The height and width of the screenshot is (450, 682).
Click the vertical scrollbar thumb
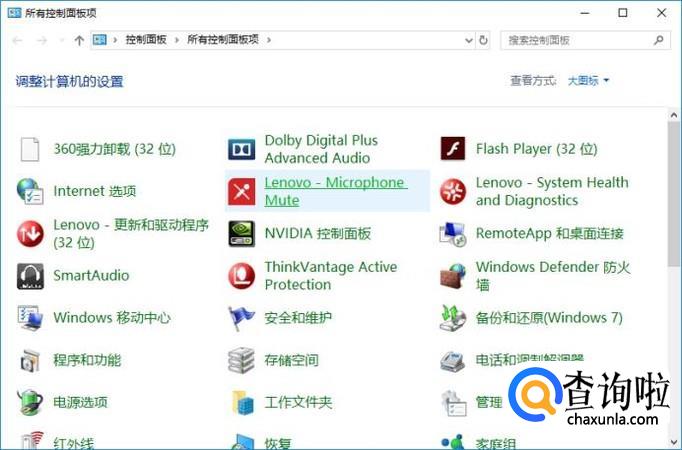pos(674,194)
